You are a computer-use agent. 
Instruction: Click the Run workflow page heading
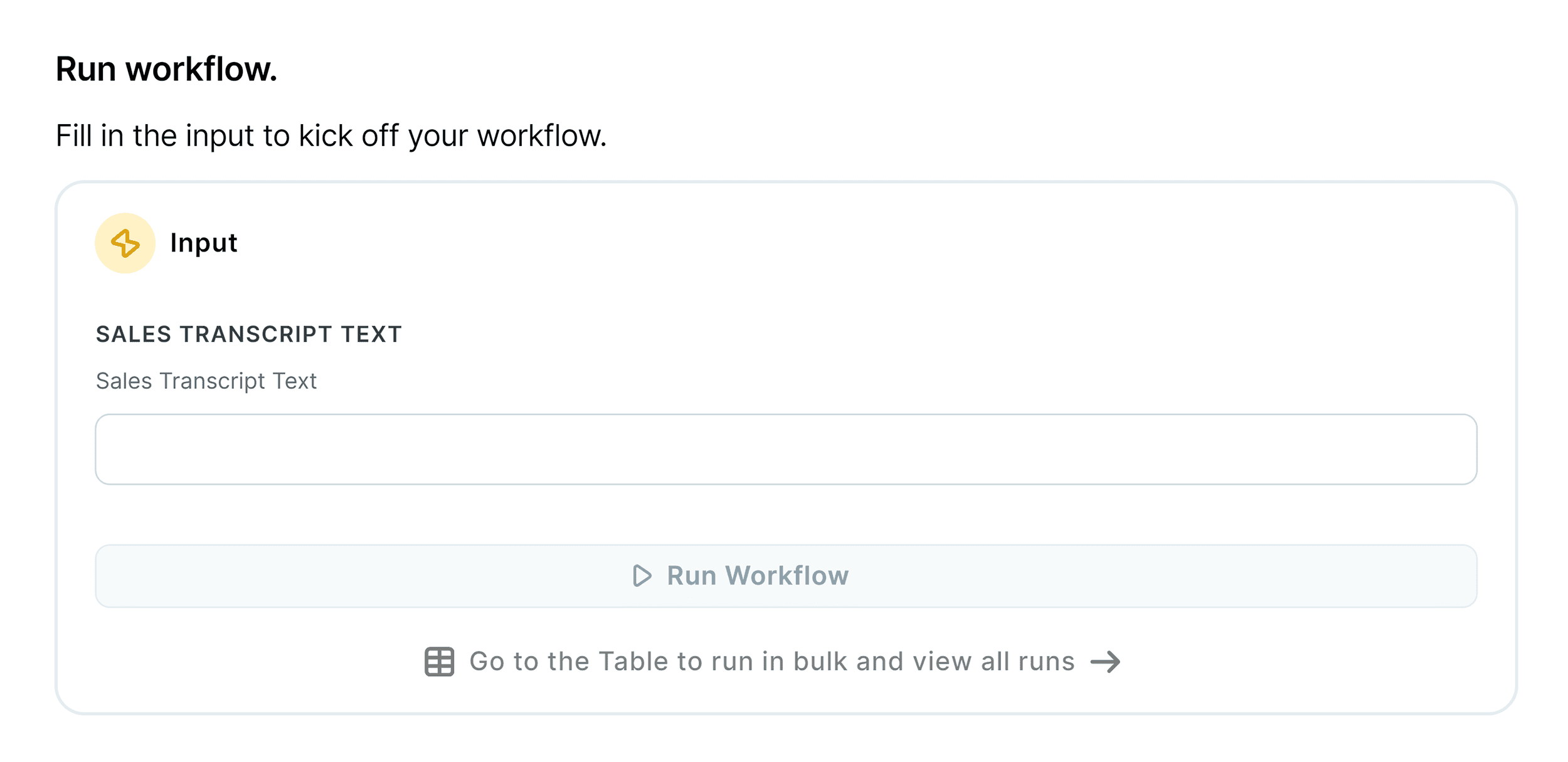167,69
